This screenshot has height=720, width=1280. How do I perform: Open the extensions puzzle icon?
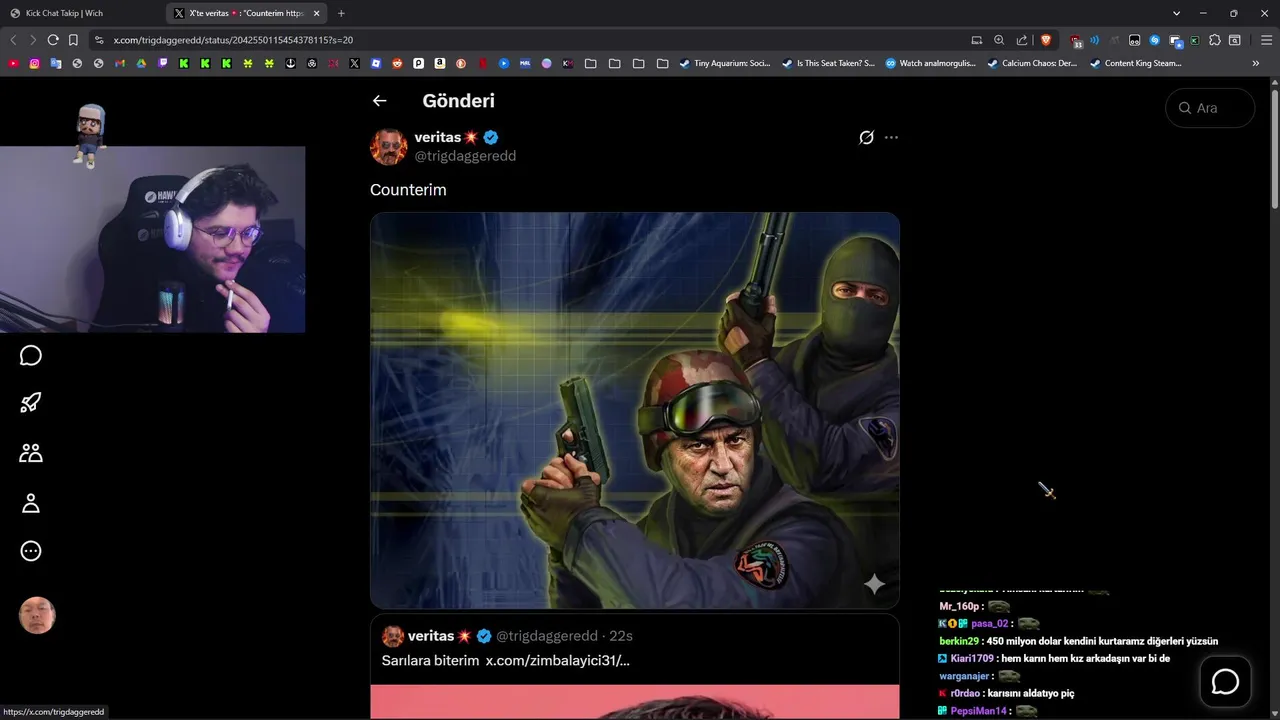pos(1215,40)
